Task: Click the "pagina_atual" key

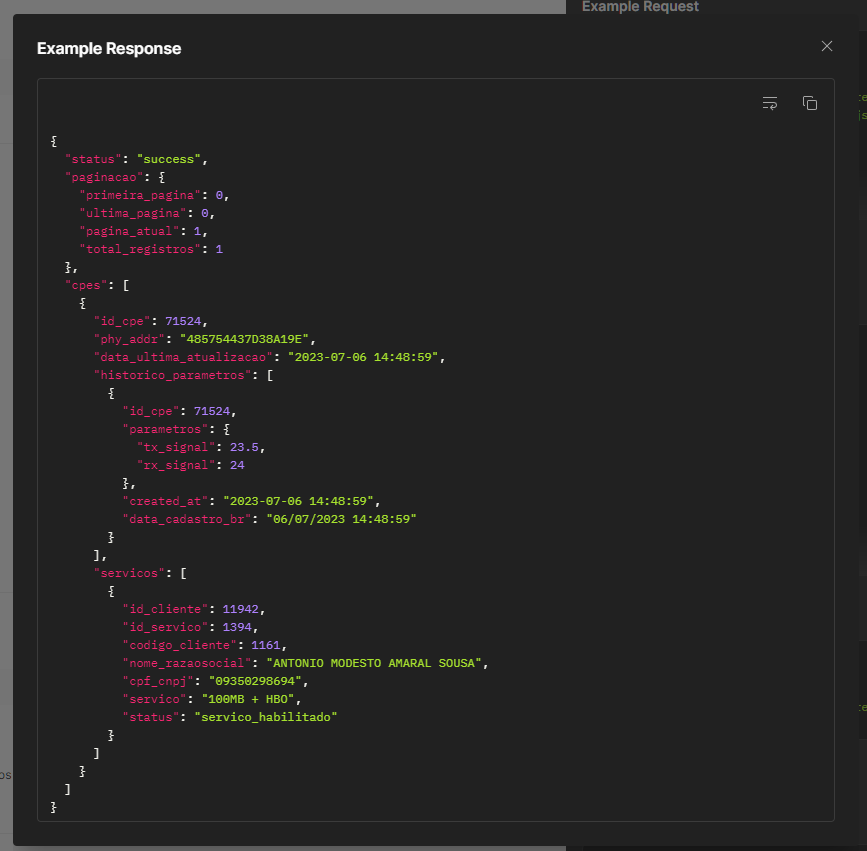Action: tap(129, 231)
